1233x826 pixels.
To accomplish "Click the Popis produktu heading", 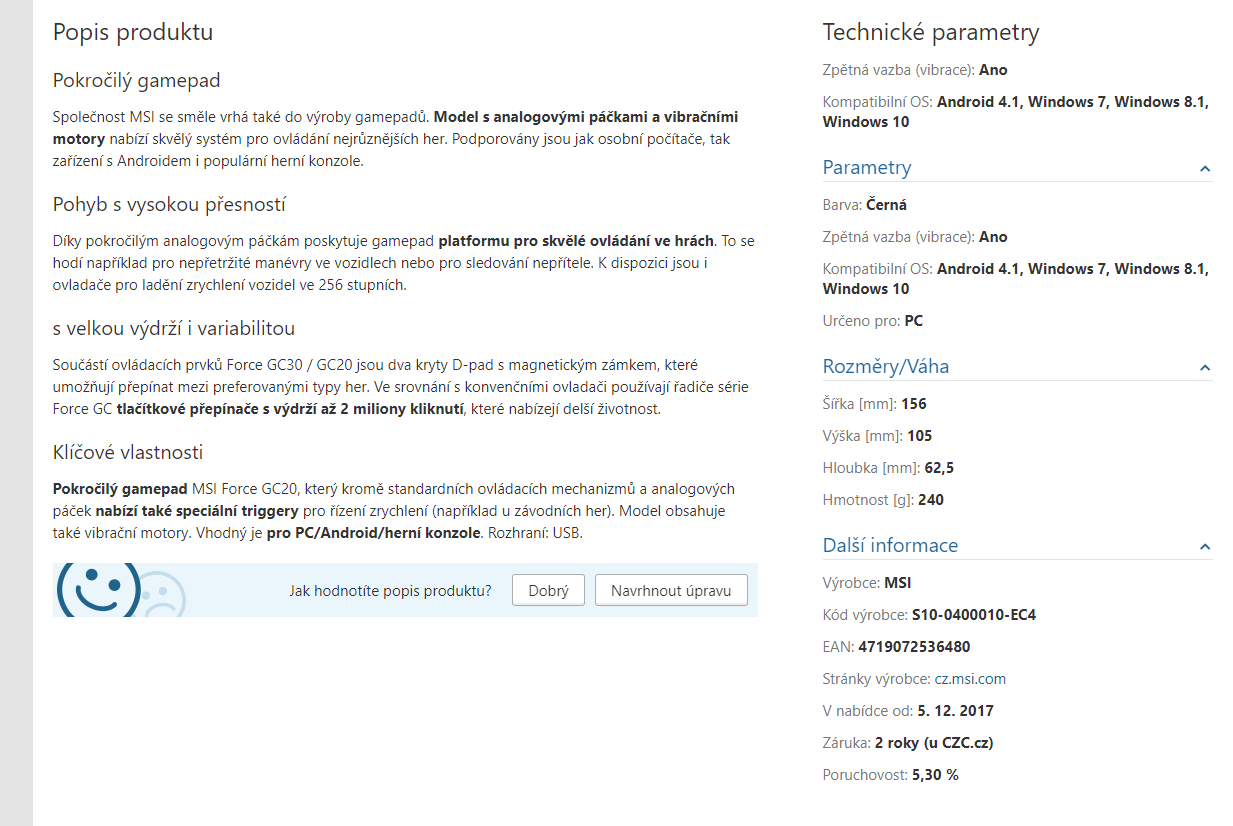I will pyautogui.click(x=133, y=32).
